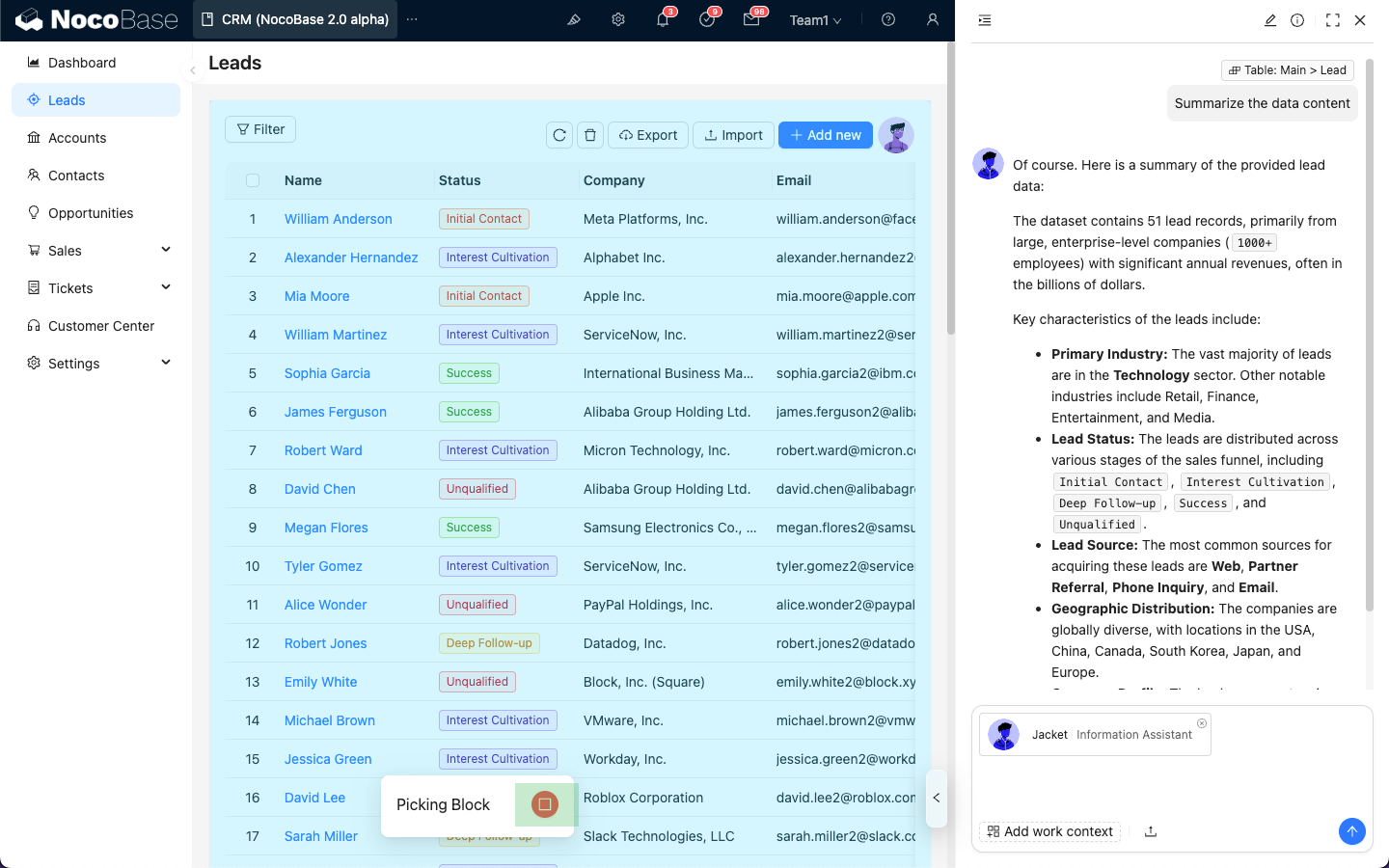Open William Anderson lead record
Image resolution: width=1389 pixels, height=868 pixels.
pyautogui.click(x=338, y=219)
